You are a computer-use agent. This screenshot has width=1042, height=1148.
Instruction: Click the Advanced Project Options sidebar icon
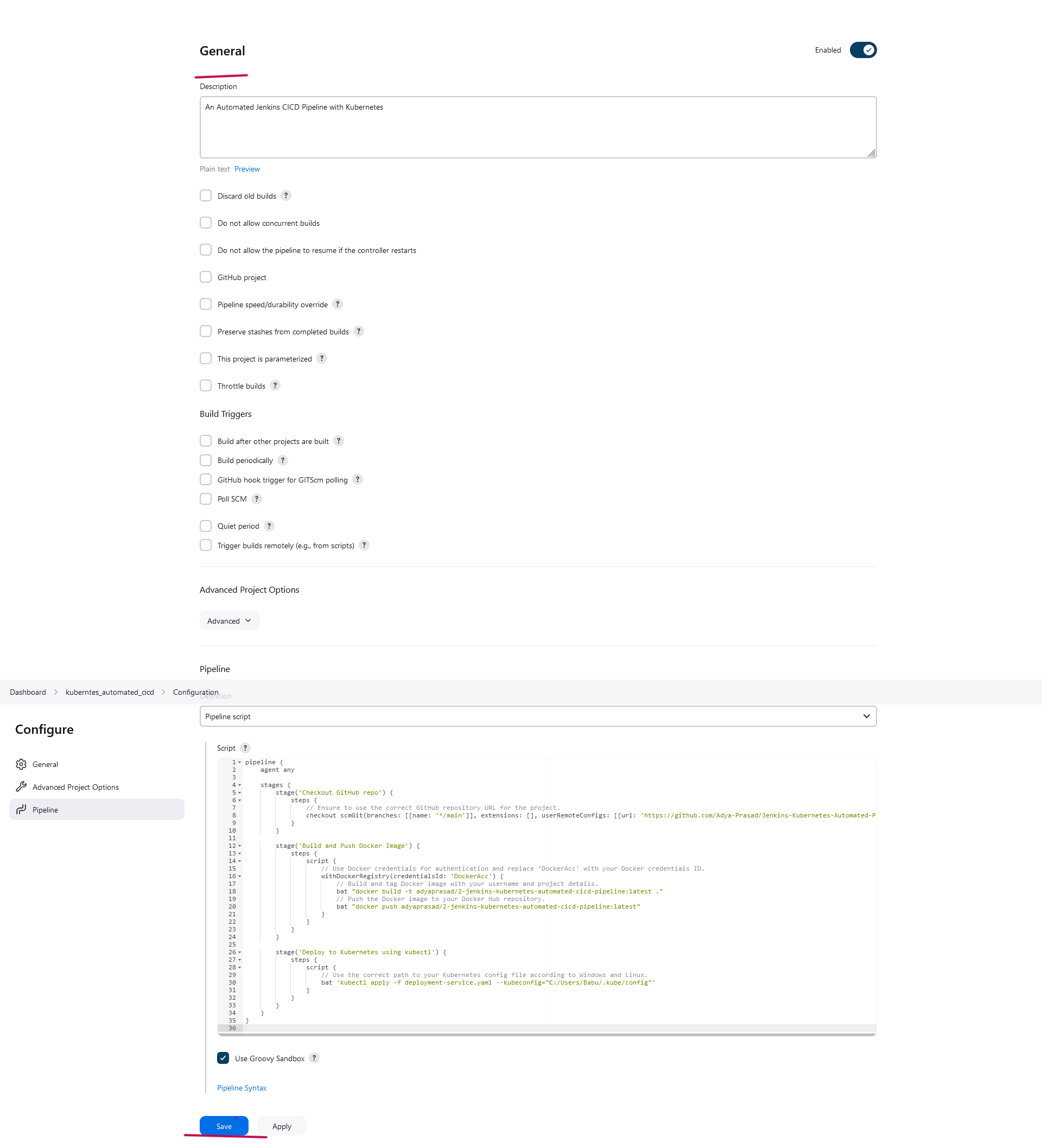21,787
